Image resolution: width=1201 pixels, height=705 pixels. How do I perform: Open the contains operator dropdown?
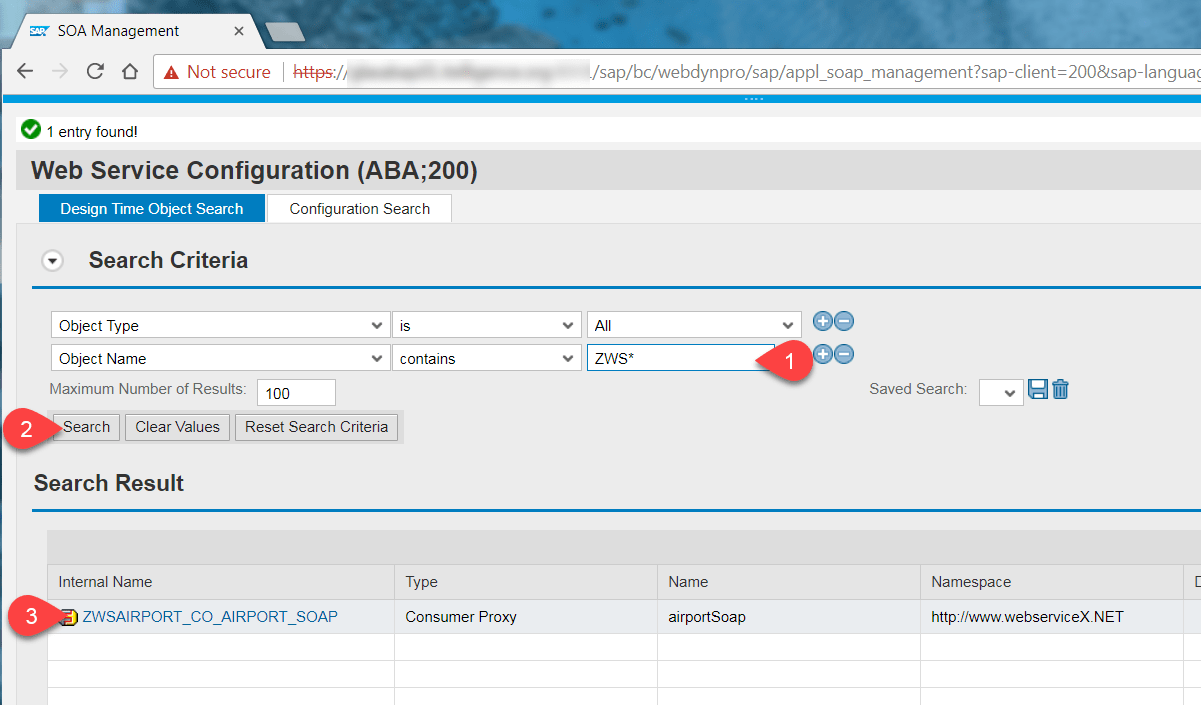click(x=487, y=357)
